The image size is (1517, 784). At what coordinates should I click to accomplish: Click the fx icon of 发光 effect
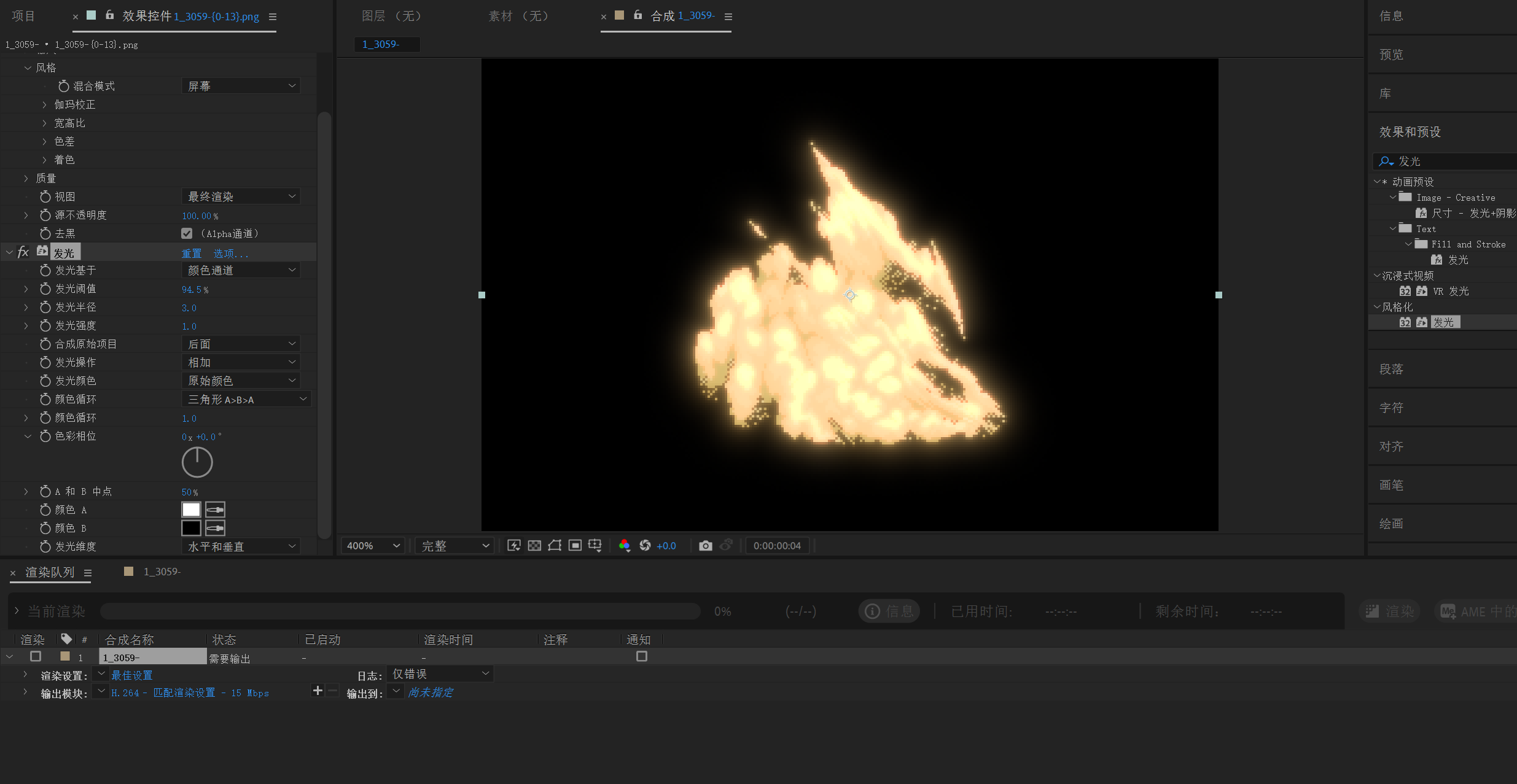tap(23, 252)
